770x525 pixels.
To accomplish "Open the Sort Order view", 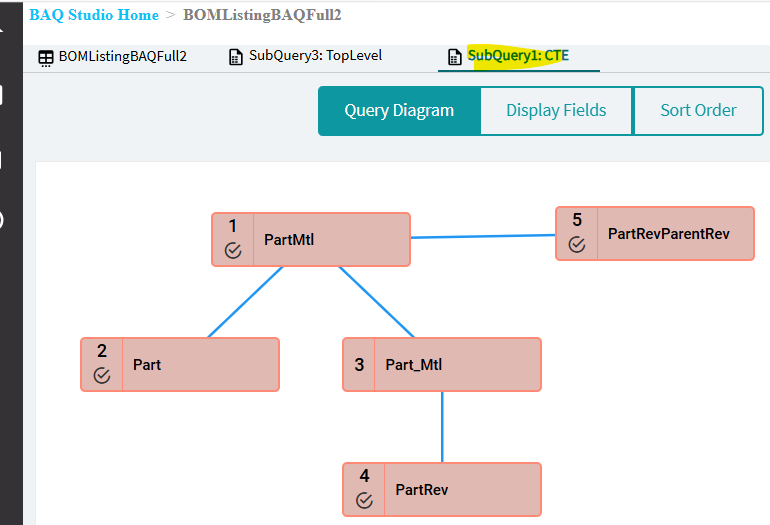I will pyautogui.click(x=698, y=111).
